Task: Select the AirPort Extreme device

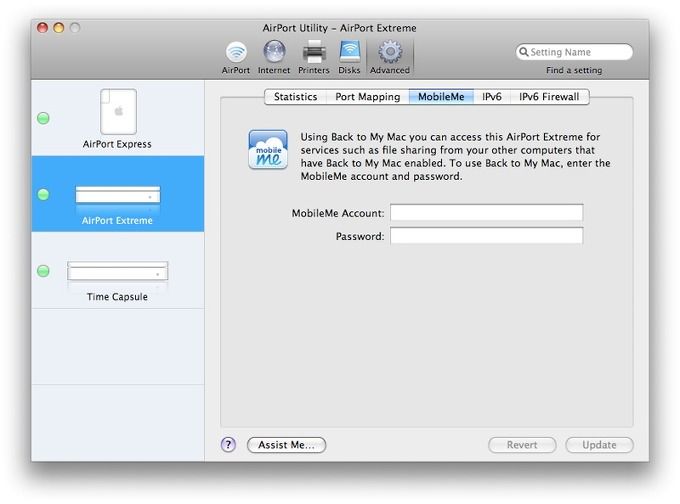Action: (117, 194)
